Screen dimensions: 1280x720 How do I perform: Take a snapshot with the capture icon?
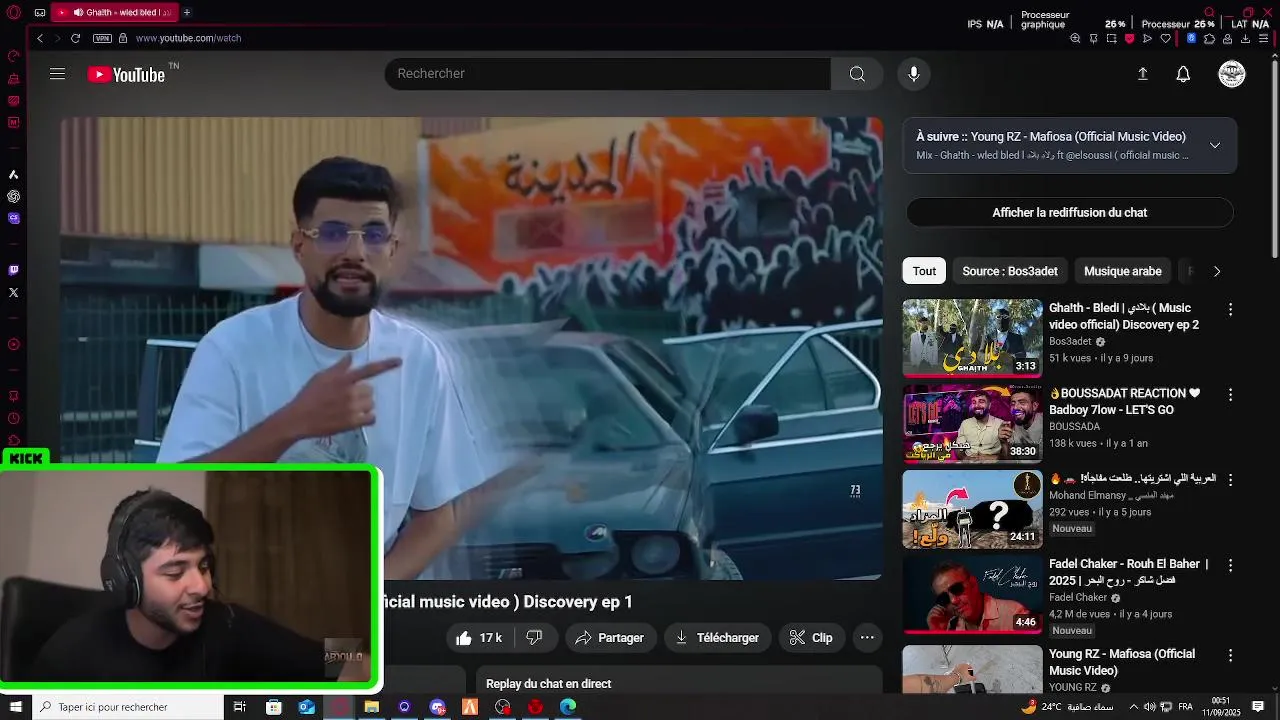pos(1111,39)
